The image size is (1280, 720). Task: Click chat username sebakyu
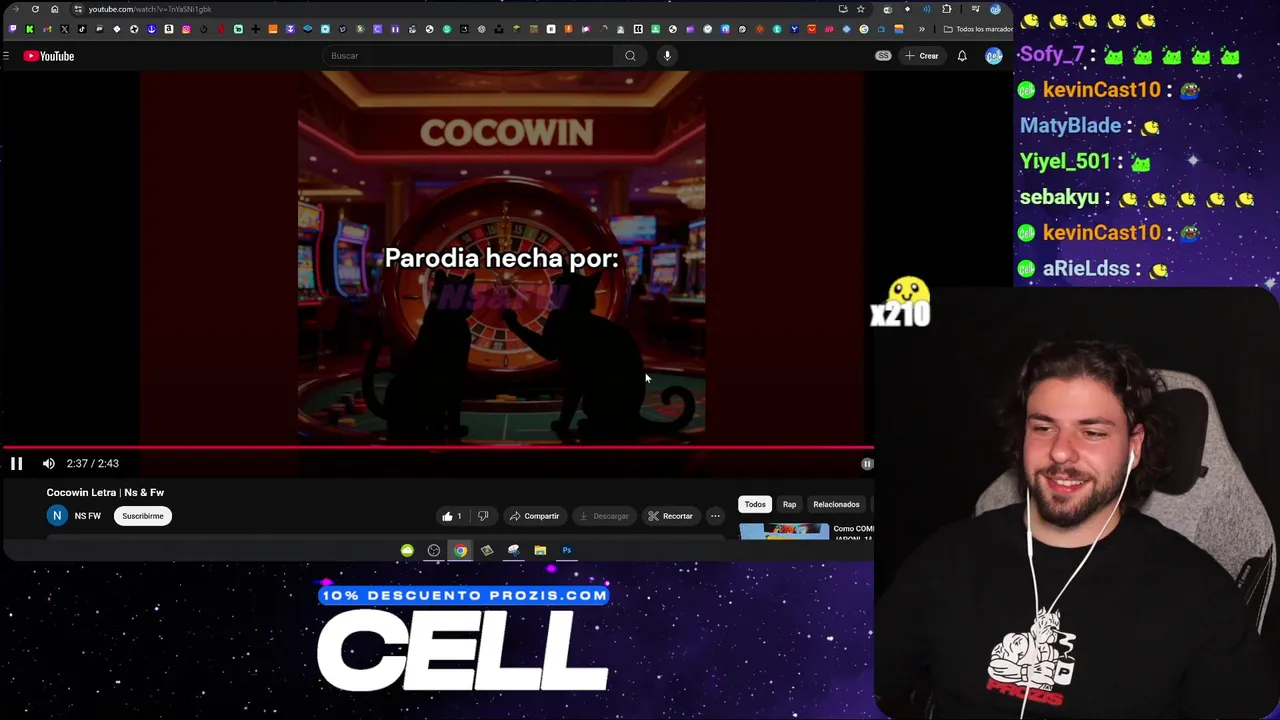(1059, 198)
